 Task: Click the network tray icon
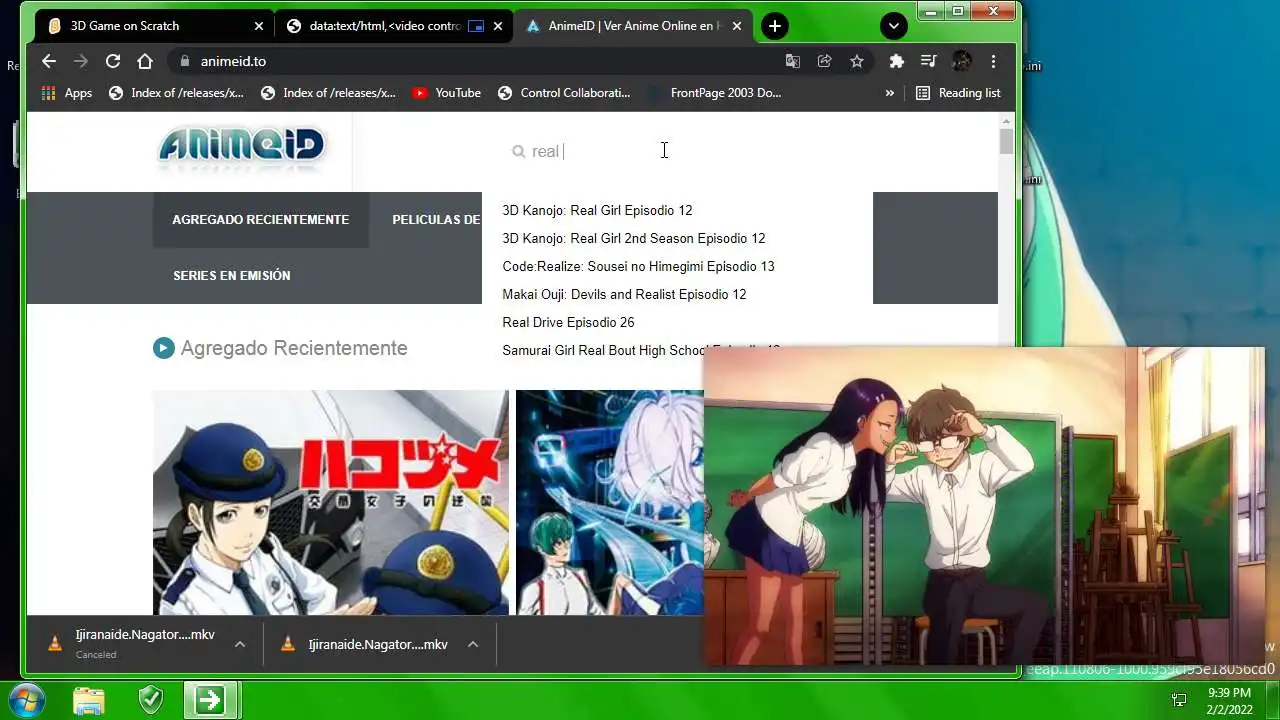click(x=1179, y=700)
